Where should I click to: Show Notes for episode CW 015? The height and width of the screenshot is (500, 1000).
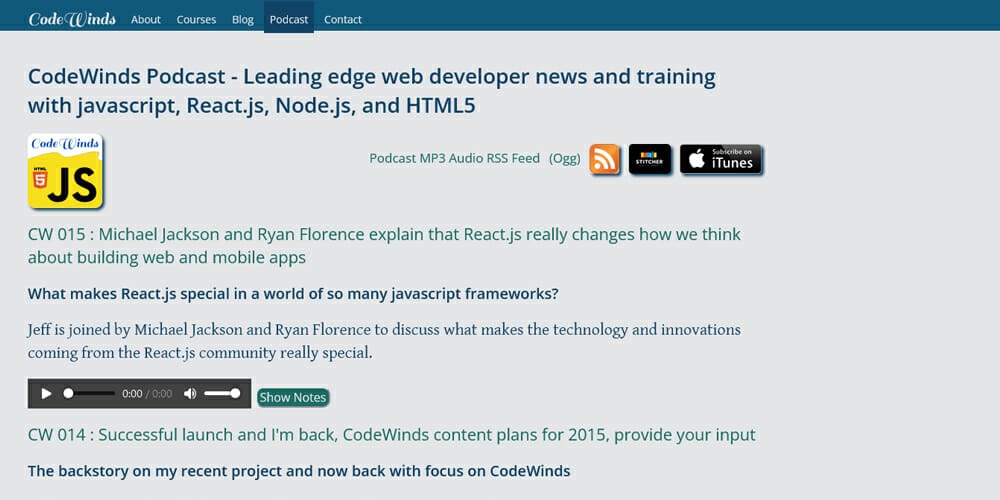click(x=293, y=397)
